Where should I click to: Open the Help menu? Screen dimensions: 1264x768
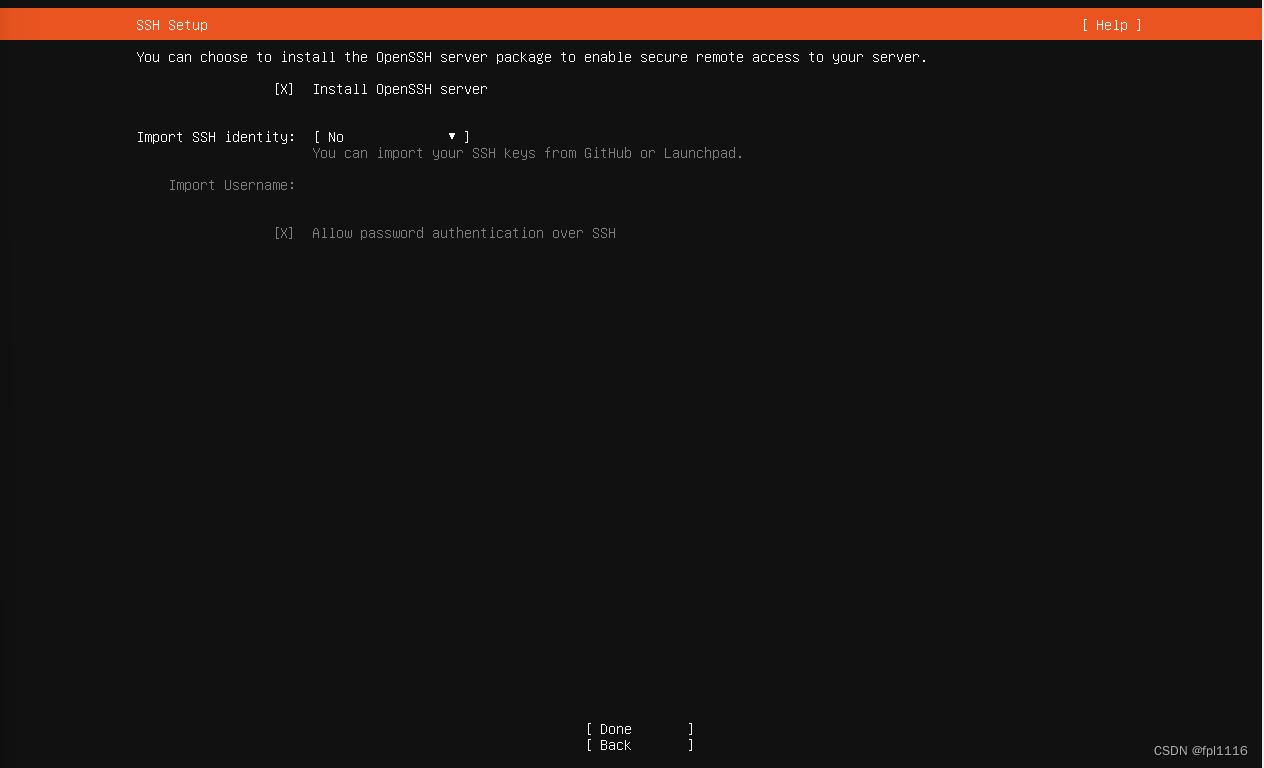(1110, 25)
